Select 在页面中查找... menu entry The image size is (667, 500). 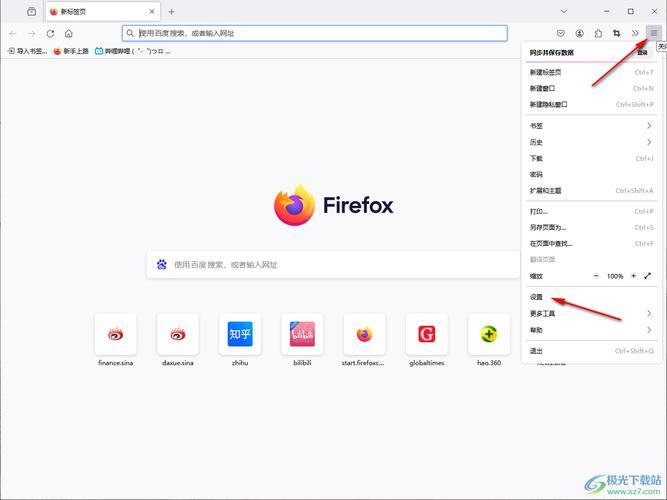click(x=591, y=244)
